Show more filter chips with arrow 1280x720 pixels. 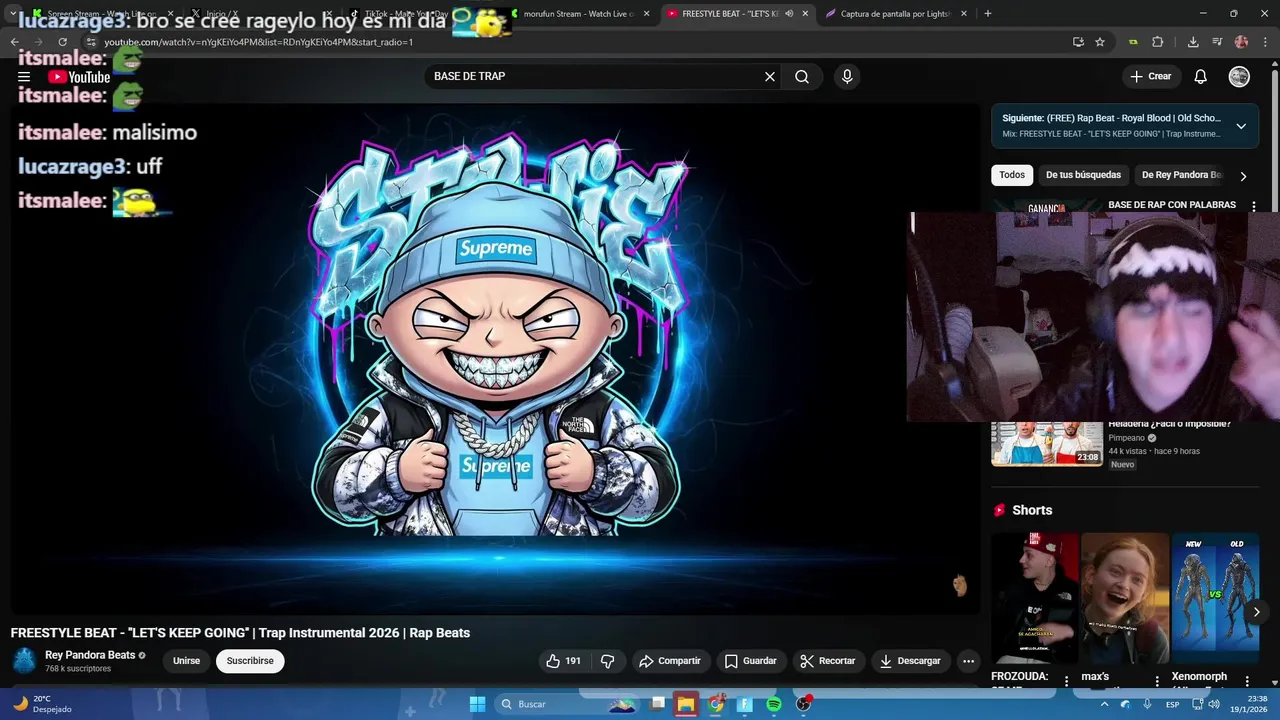point(1243,176)
